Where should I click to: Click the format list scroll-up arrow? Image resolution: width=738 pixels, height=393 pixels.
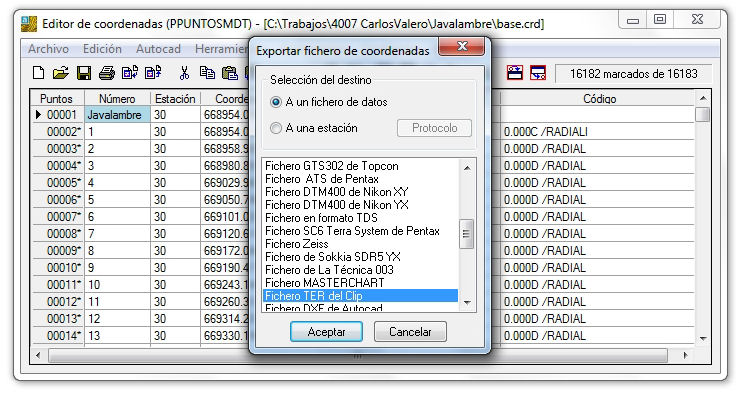point(467,168)
